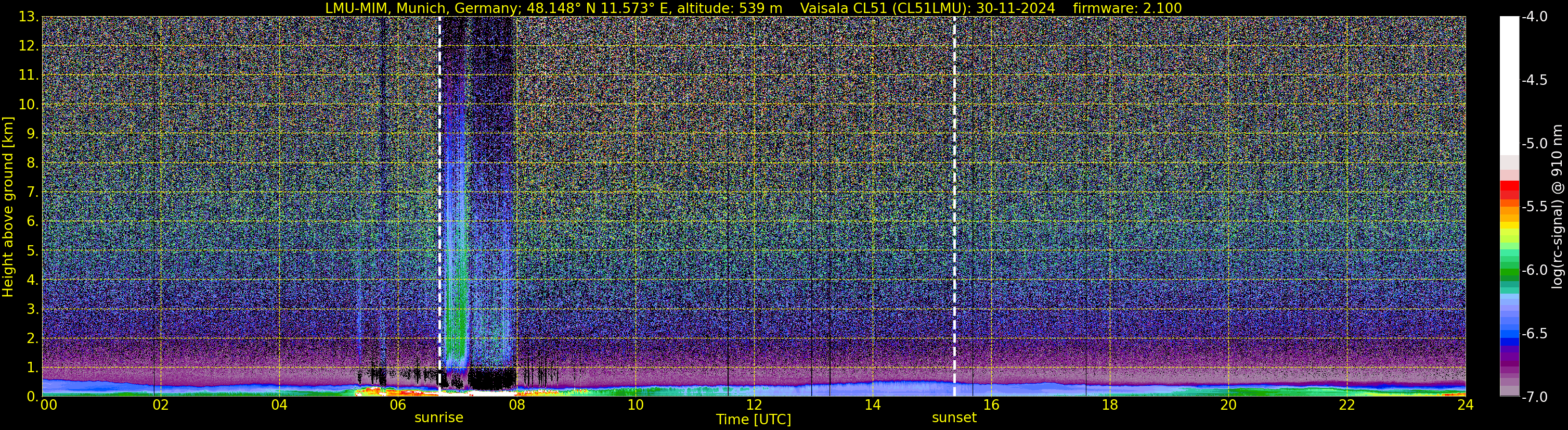
Task: Click the '10' tick on the time axis
Action: click(x=635, y=404)
